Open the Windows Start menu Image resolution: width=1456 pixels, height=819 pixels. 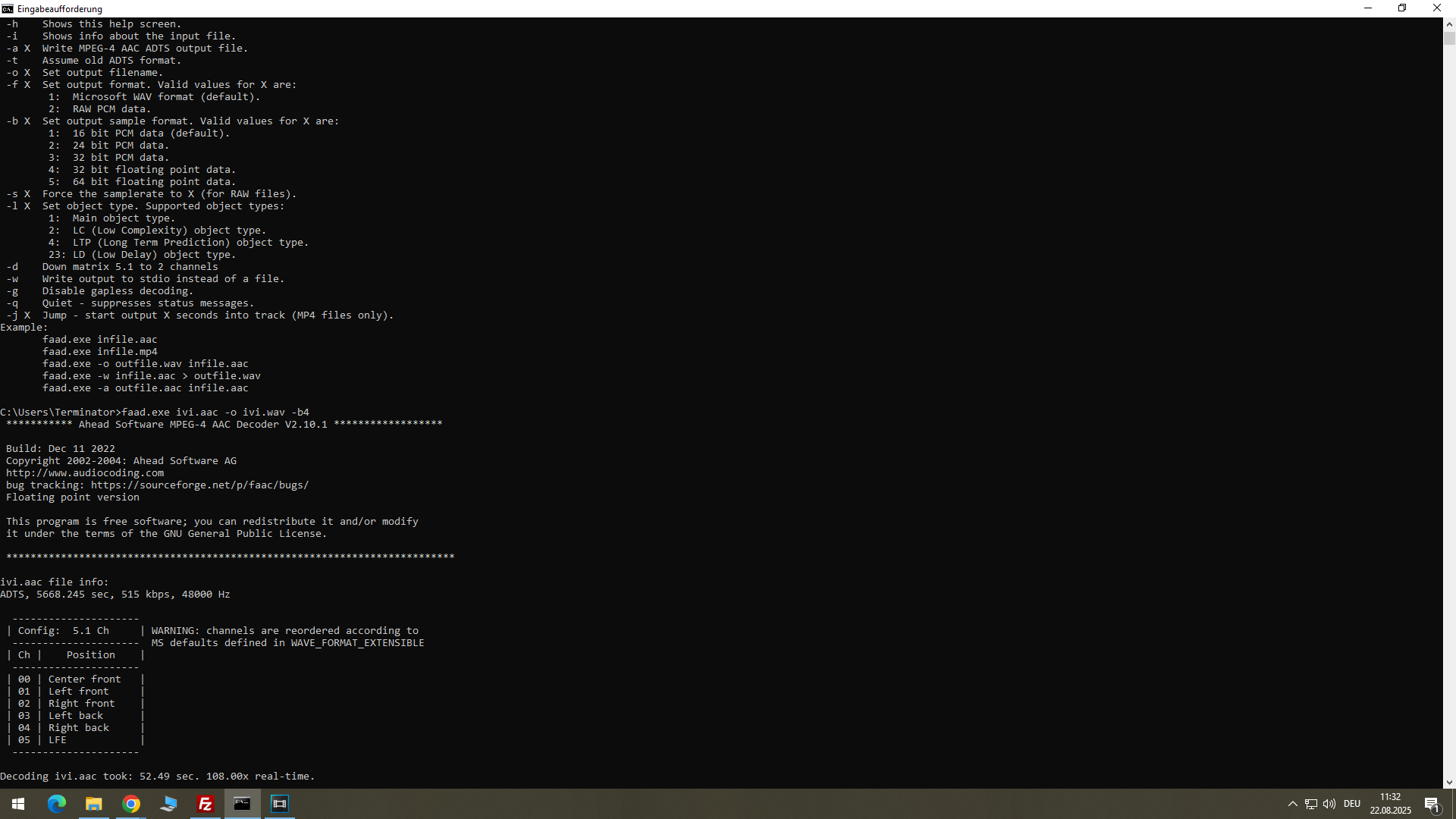click(x=18, y=804)
